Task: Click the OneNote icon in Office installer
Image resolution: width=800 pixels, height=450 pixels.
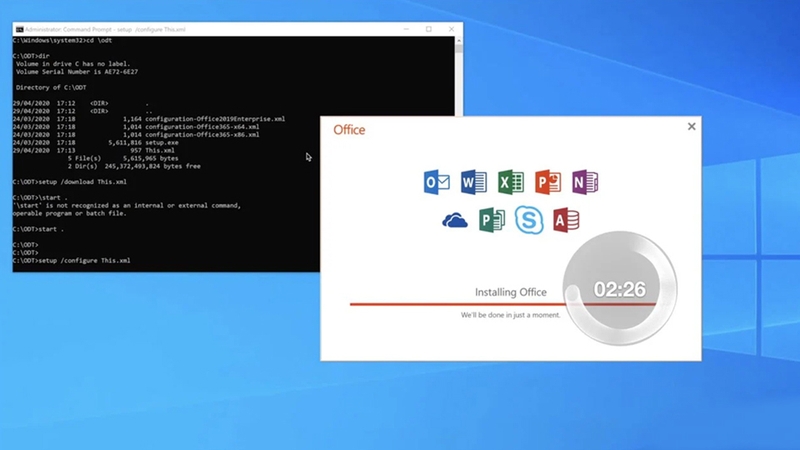Action: [x=585, y=182]
